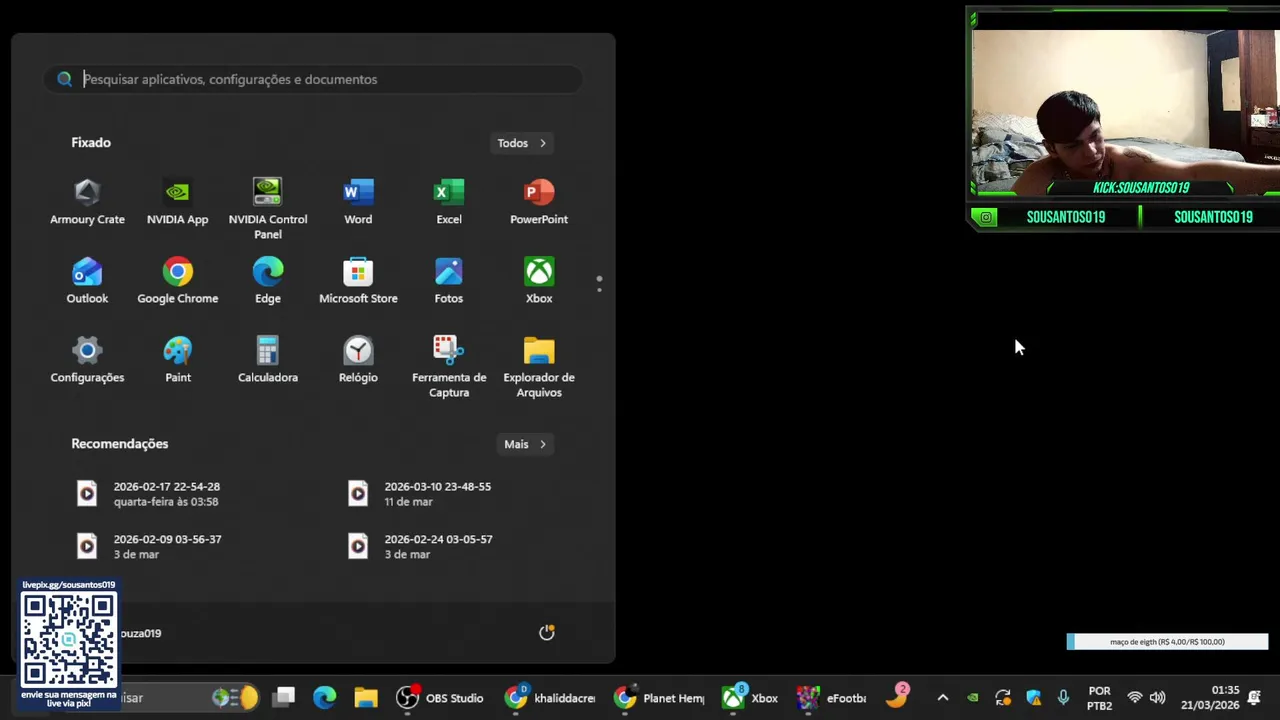Viewport: 1280px width, 720px height.
Task: Open File Explorer folder in the taskbar
Action: click(x=365, y=698)
